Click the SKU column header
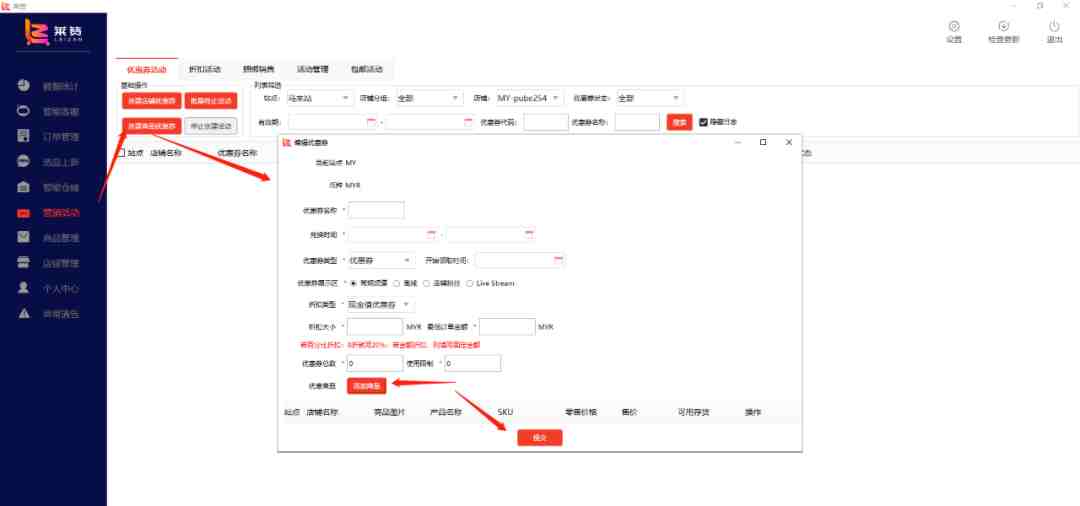The width and height of the screenshot is (1080, 506). 505,412
